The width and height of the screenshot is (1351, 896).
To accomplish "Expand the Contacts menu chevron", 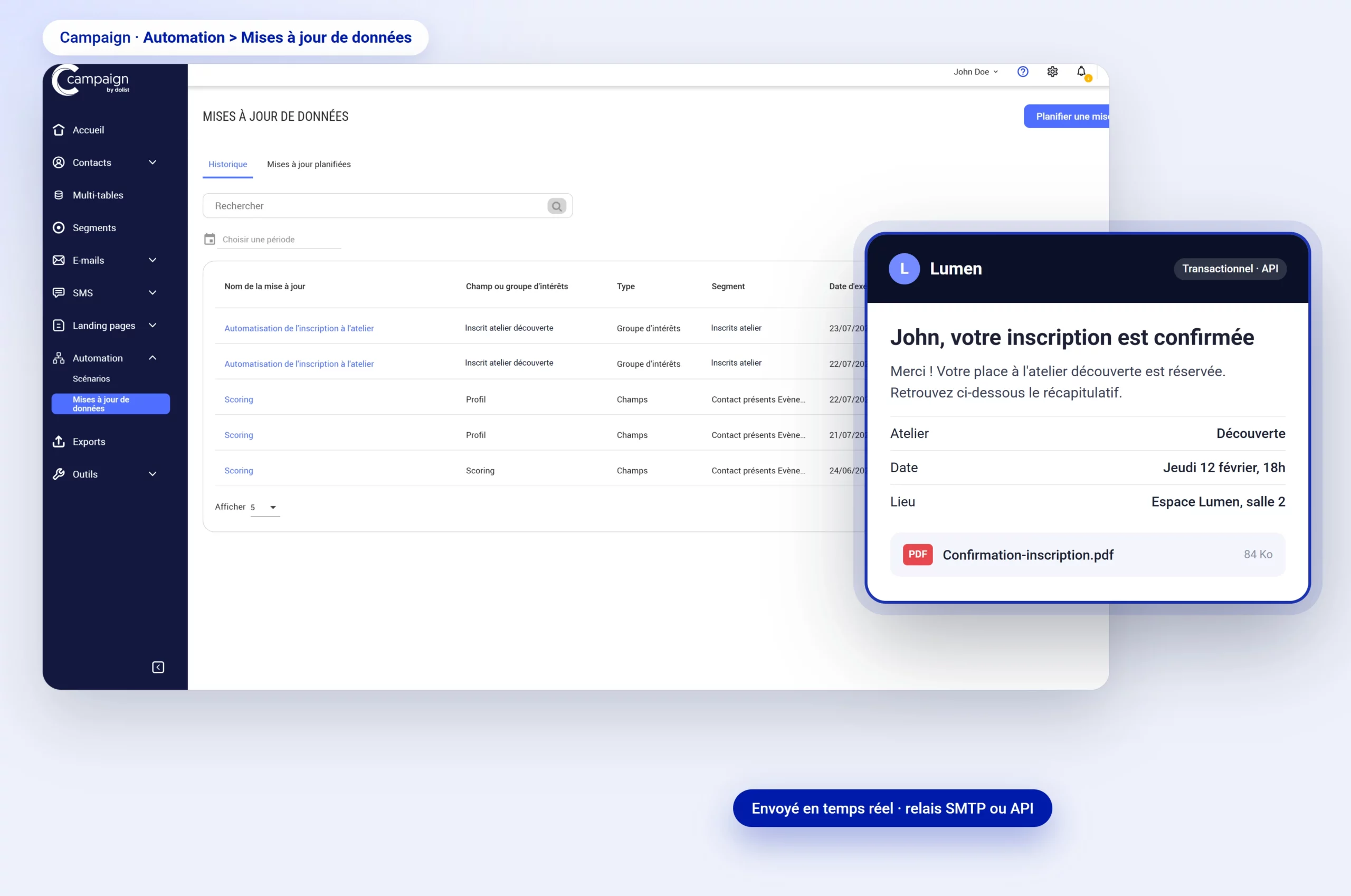I will point(153,163).
